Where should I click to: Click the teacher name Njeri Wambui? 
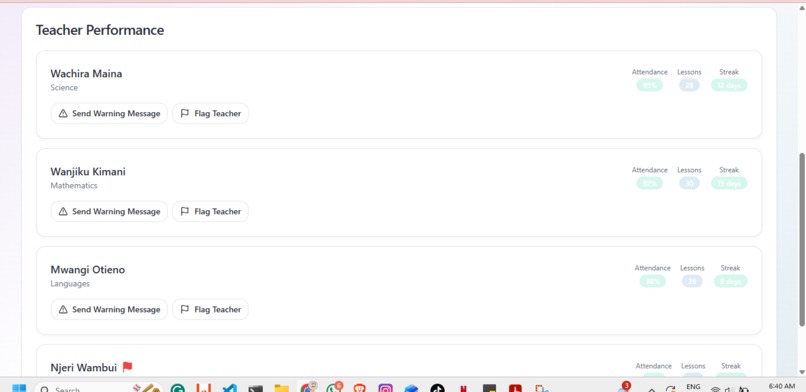(84, 368)
